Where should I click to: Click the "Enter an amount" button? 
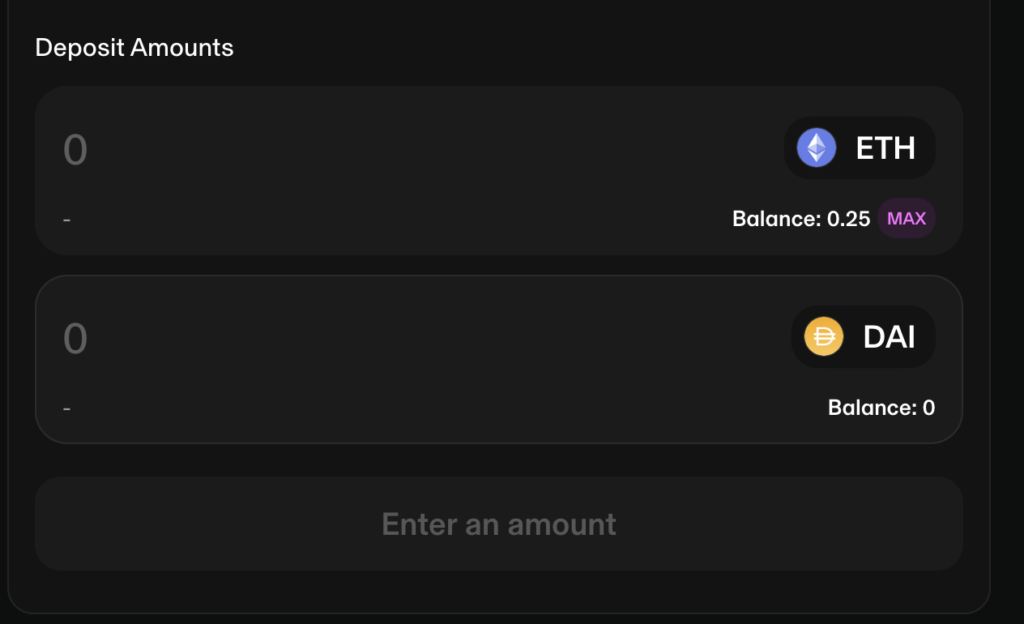(499, 524)
